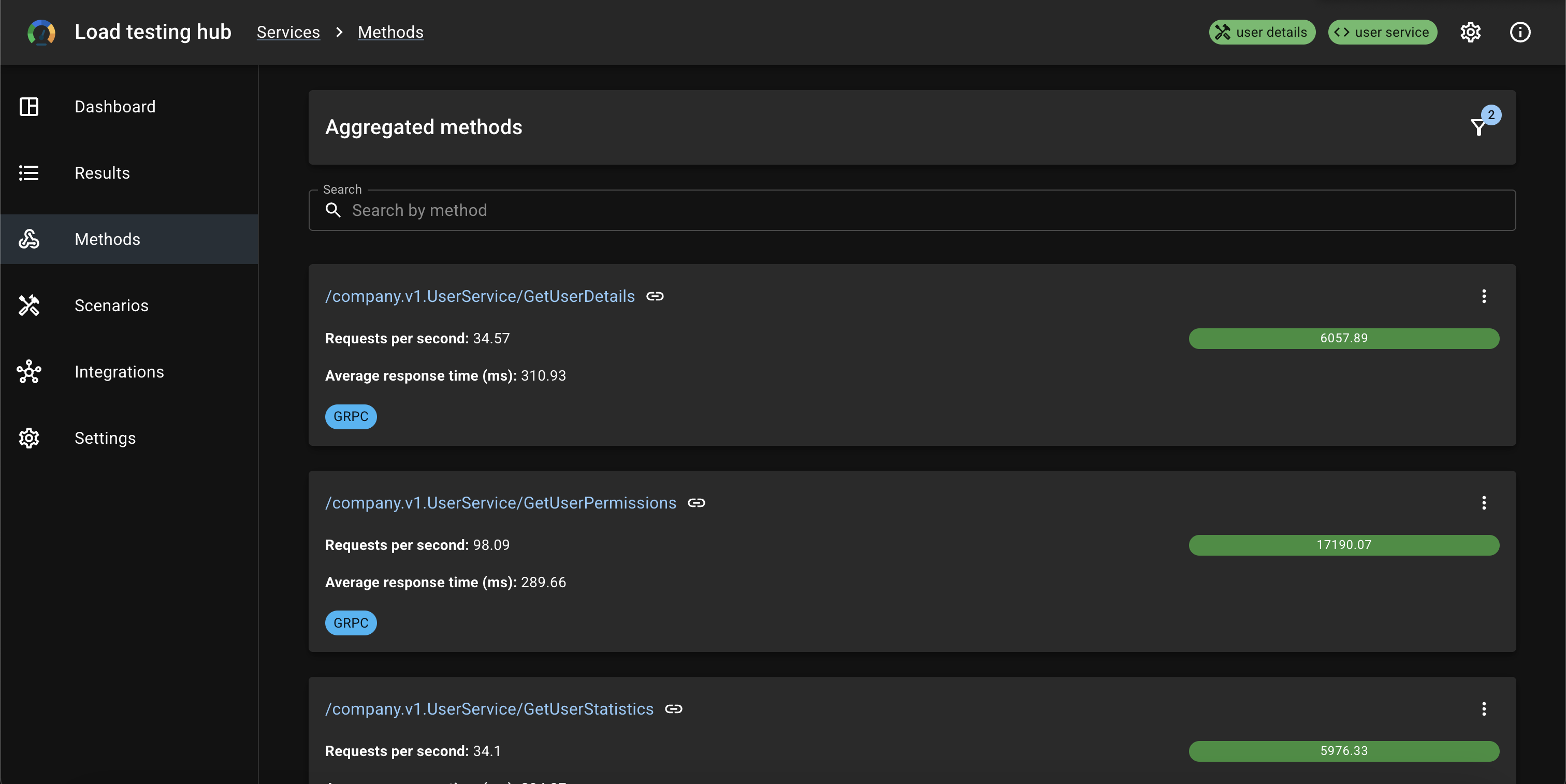Focus the Search by method field
The image size is (1566, 784).
(x=912, y=210)
